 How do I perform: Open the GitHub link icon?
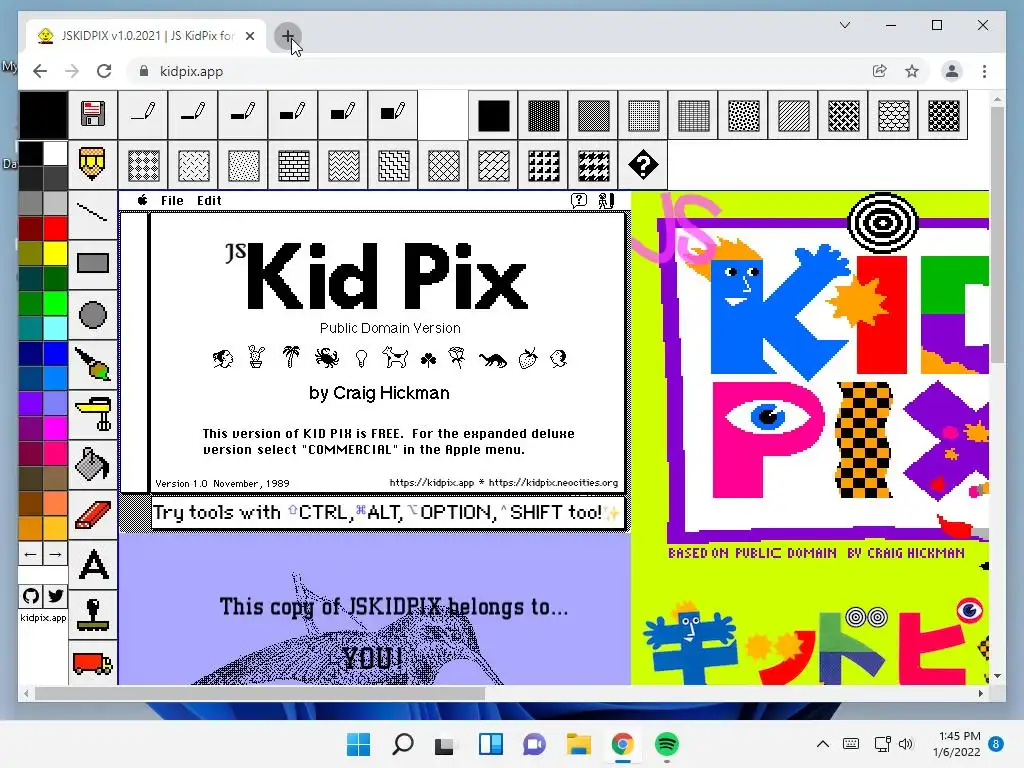point(31,596)
